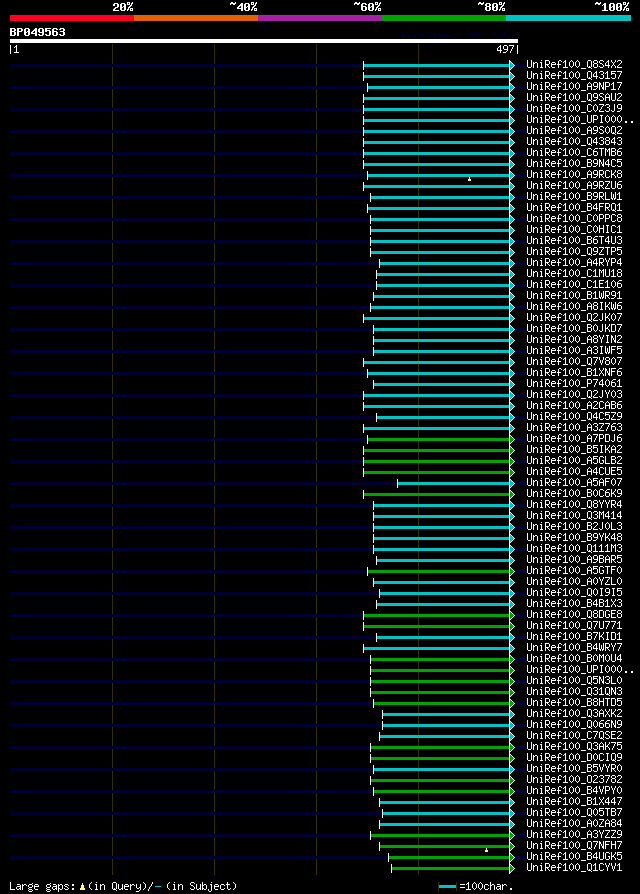Click hit label UniRef100_A7PDJ6
This screenshot has width=640, height=894.
(574, 438)
